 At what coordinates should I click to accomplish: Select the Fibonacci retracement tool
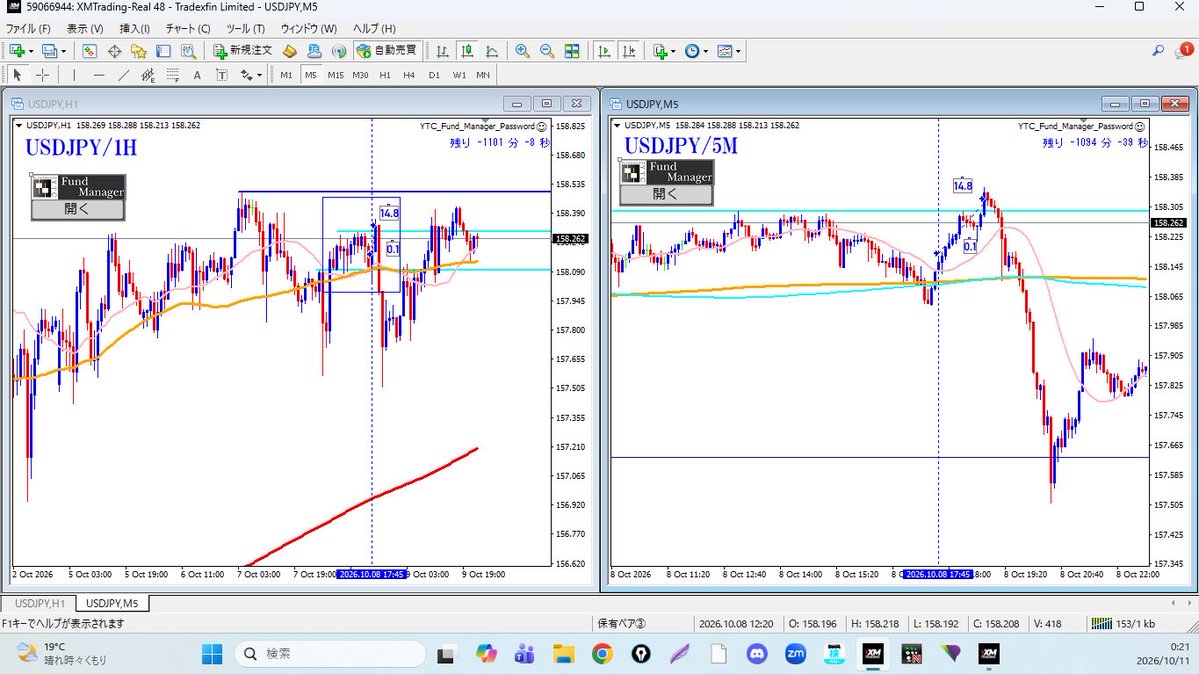click(173, 75)
